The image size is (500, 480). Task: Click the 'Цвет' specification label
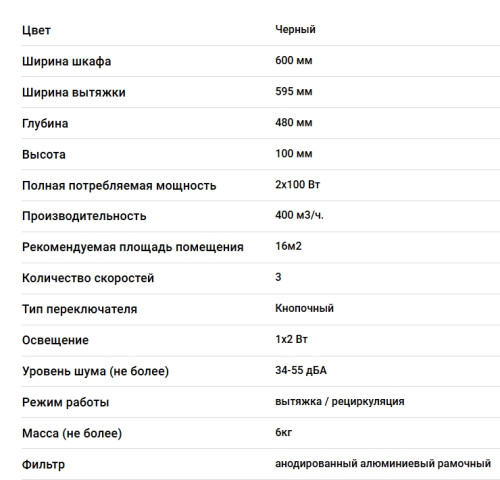[36, 30]
